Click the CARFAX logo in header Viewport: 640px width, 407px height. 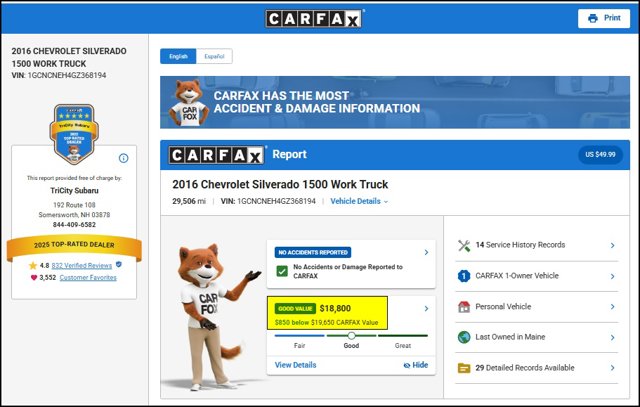313,18
